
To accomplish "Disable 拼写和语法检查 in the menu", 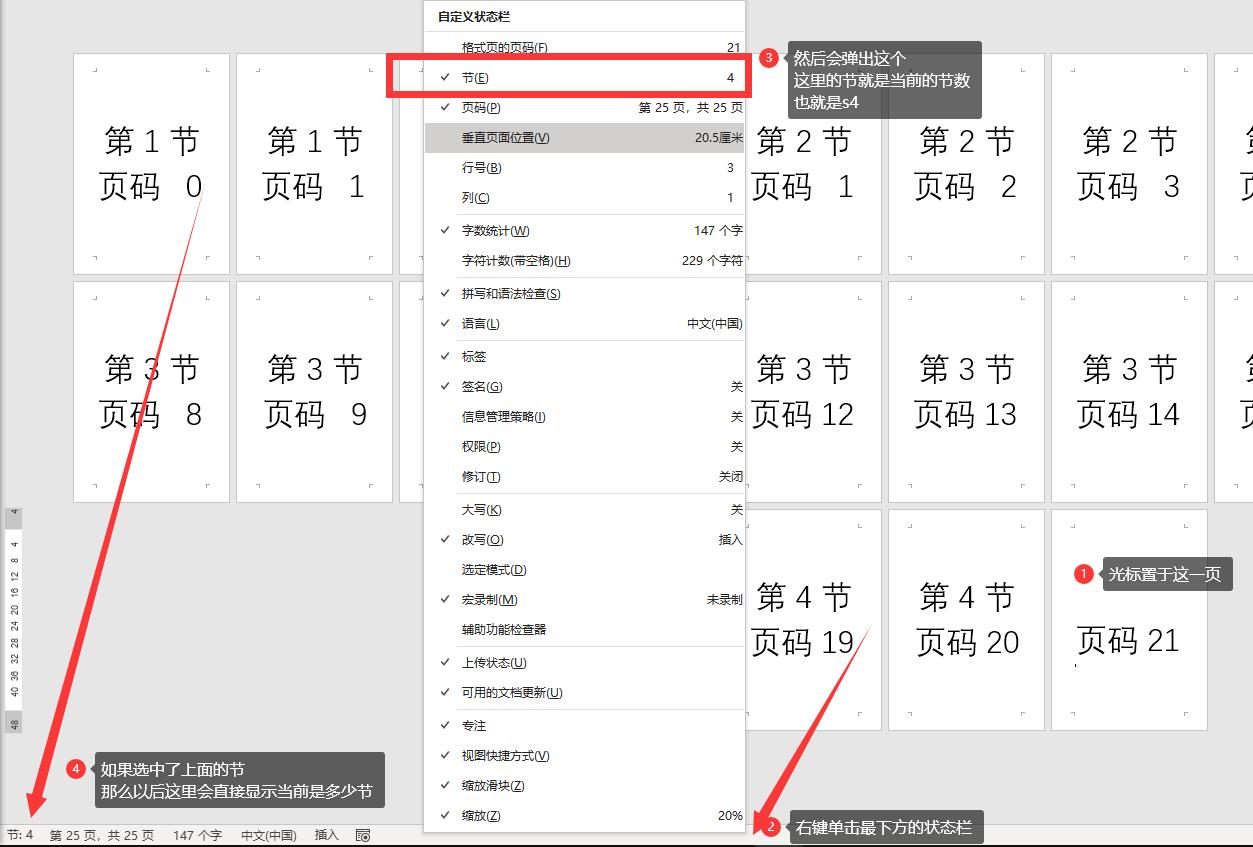I will tap(583, 293).
